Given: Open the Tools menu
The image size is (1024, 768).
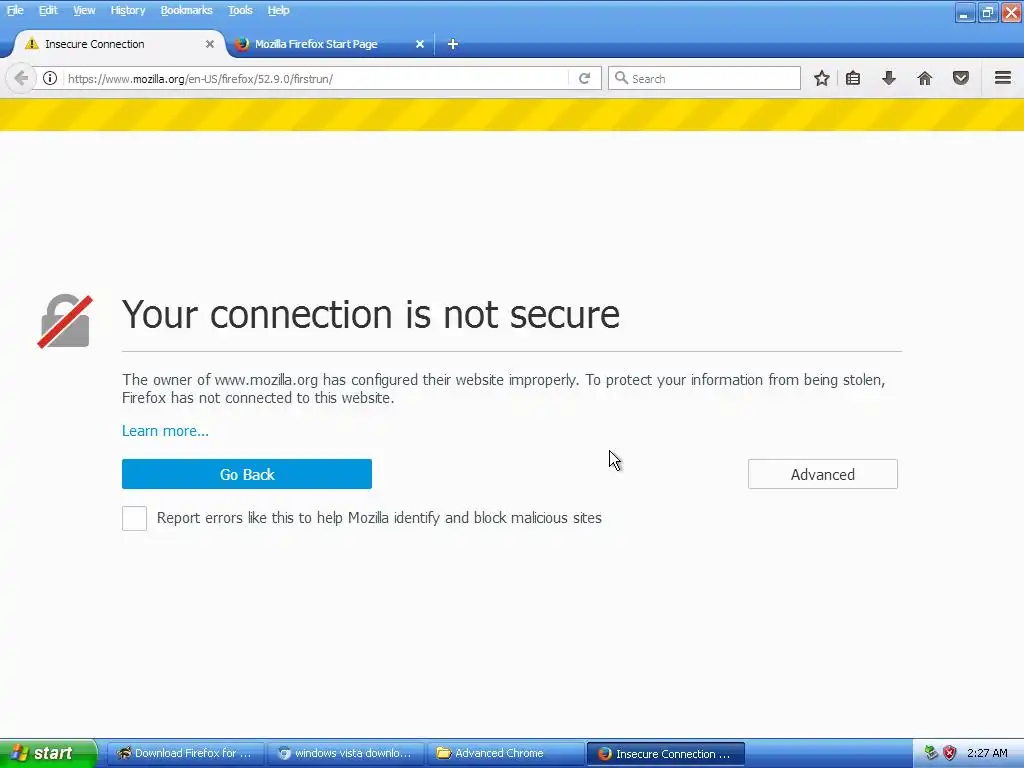Looking at the screenshot, I should click(x=240, y=10).
